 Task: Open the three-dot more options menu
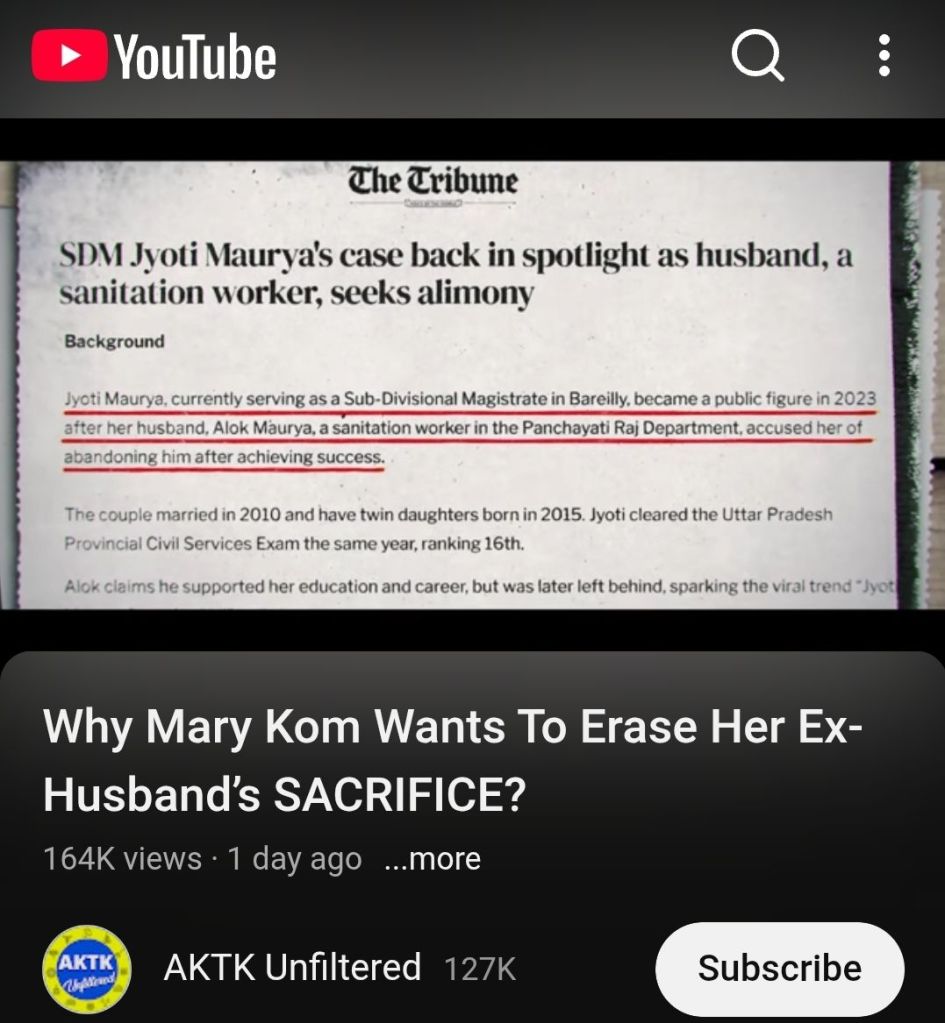tap(884, 55)
